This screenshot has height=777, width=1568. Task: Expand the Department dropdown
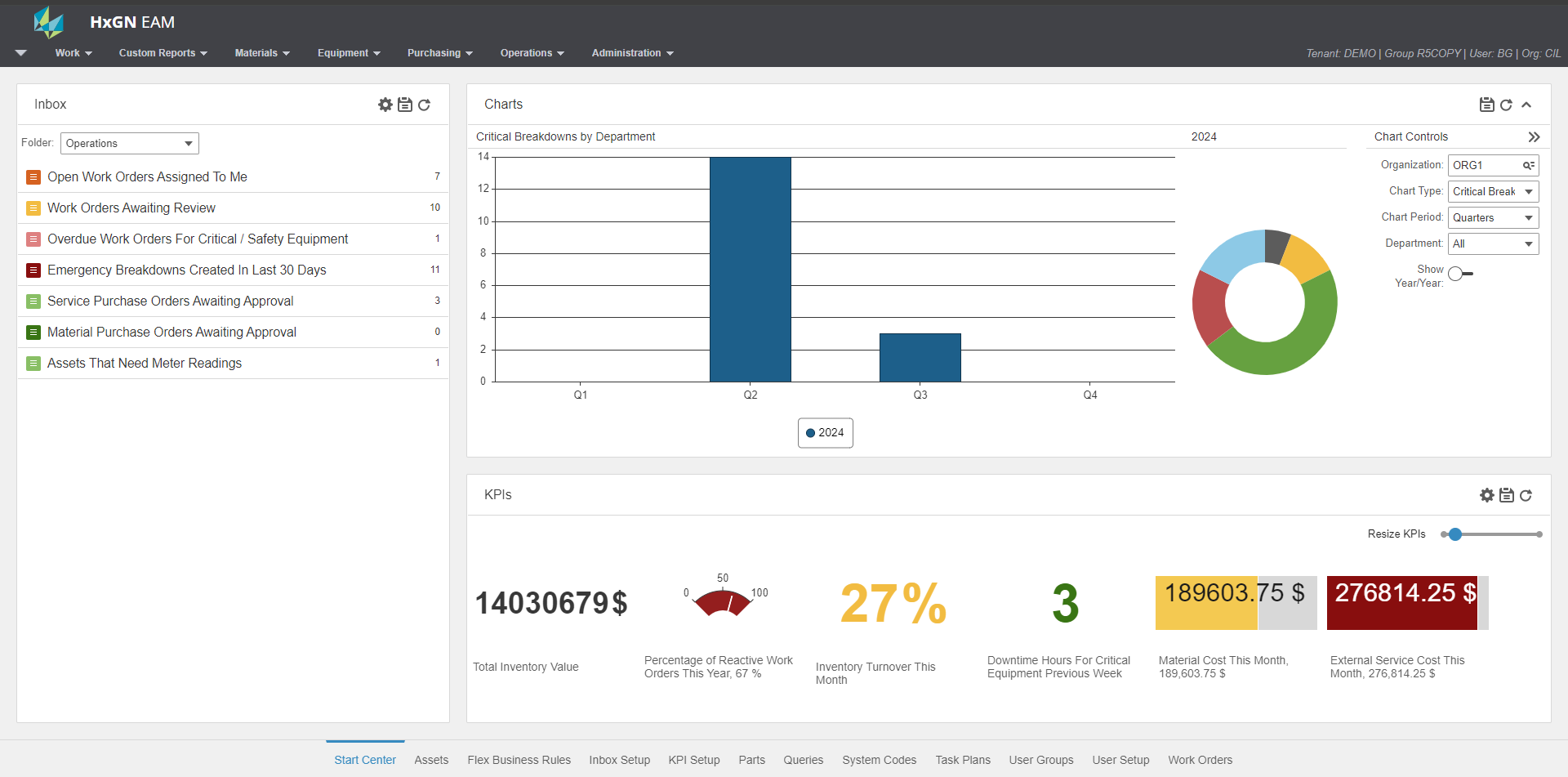coord(1492,244)
